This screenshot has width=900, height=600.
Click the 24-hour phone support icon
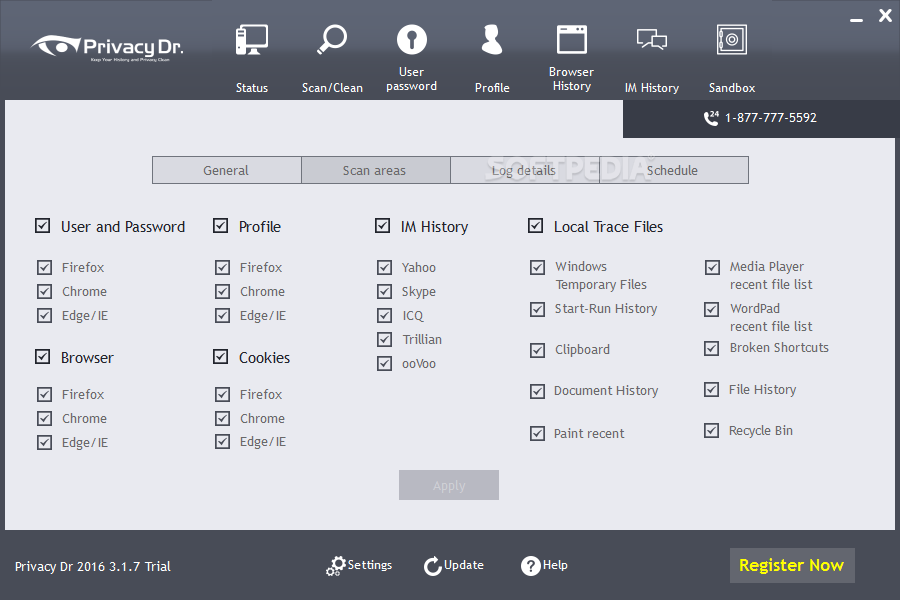coord(711,118)
